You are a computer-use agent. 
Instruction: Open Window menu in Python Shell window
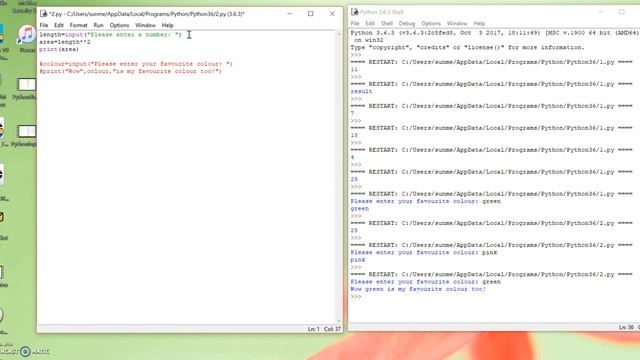pos(457,24)
